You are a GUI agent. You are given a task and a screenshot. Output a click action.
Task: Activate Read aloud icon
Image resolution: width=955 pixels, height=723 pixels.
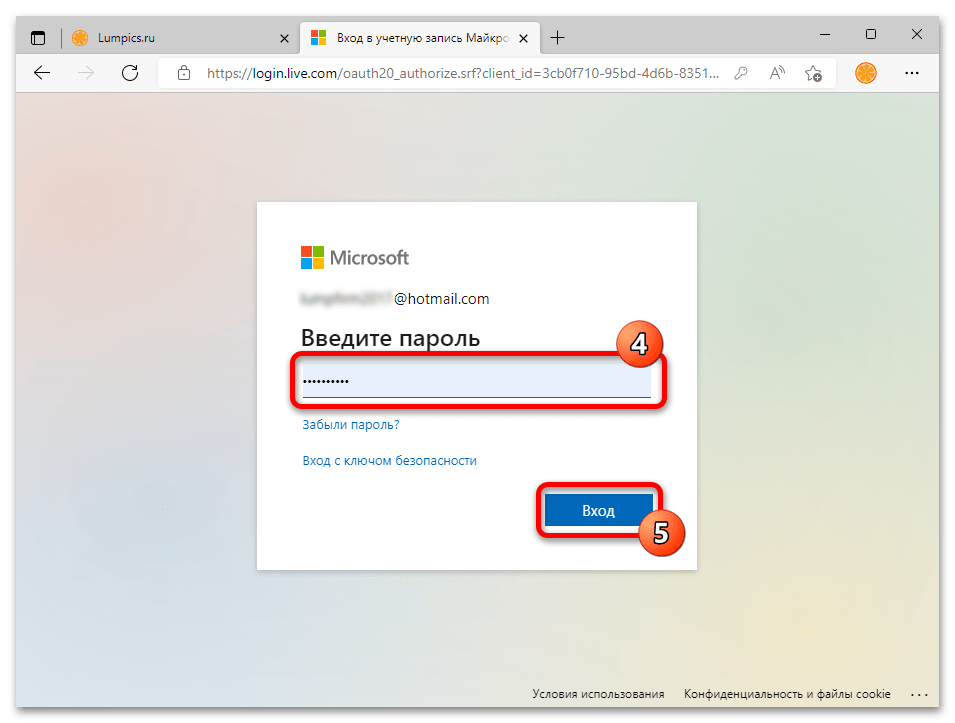777,73
